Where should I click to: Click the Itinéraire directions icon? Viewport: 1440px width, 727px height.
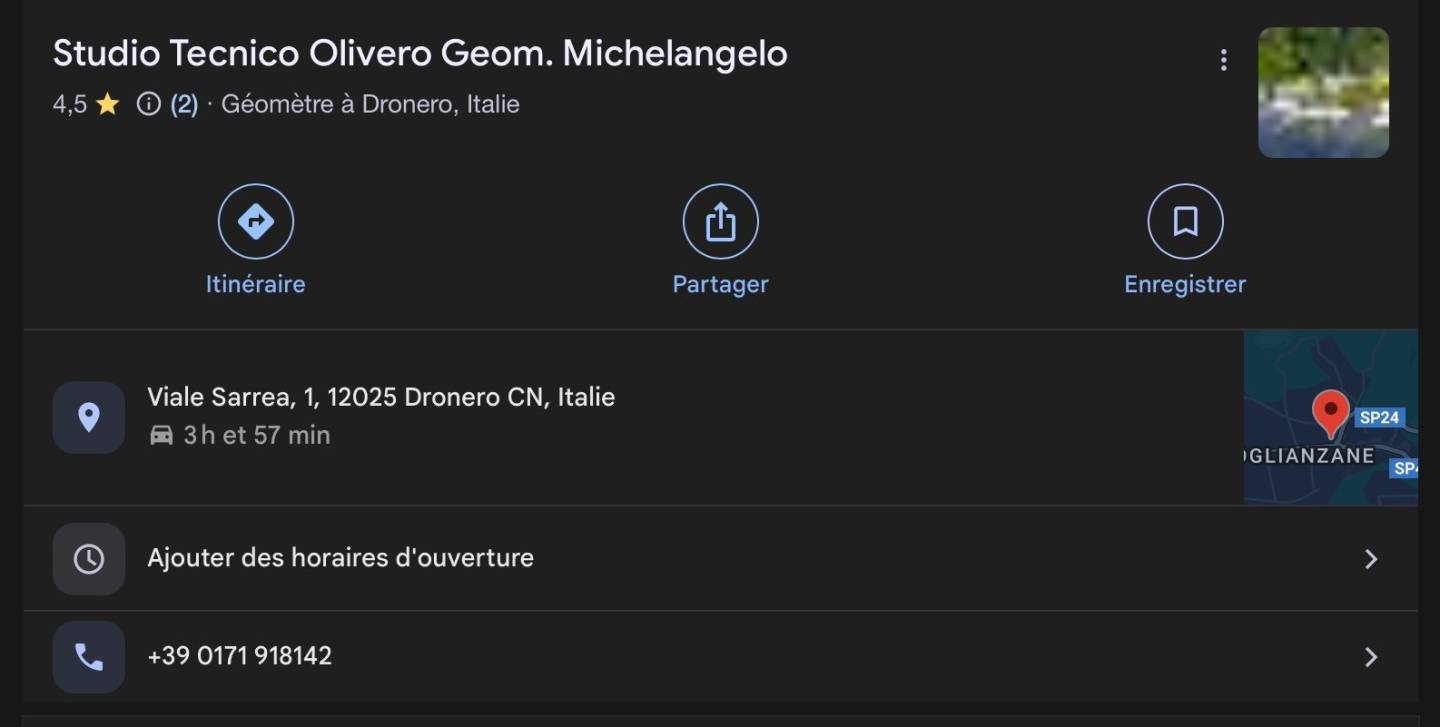click(255, 221)
